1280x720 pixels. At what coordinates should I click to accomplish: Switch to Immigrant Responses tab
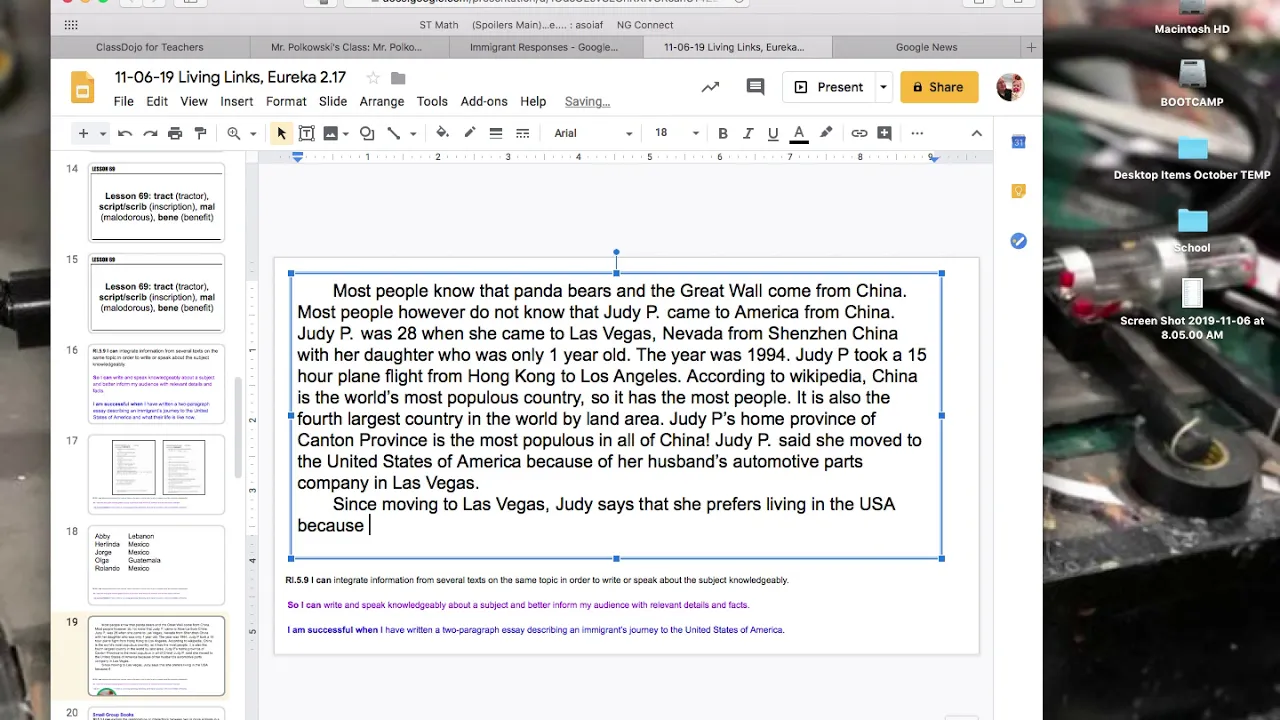click(543, 47)
